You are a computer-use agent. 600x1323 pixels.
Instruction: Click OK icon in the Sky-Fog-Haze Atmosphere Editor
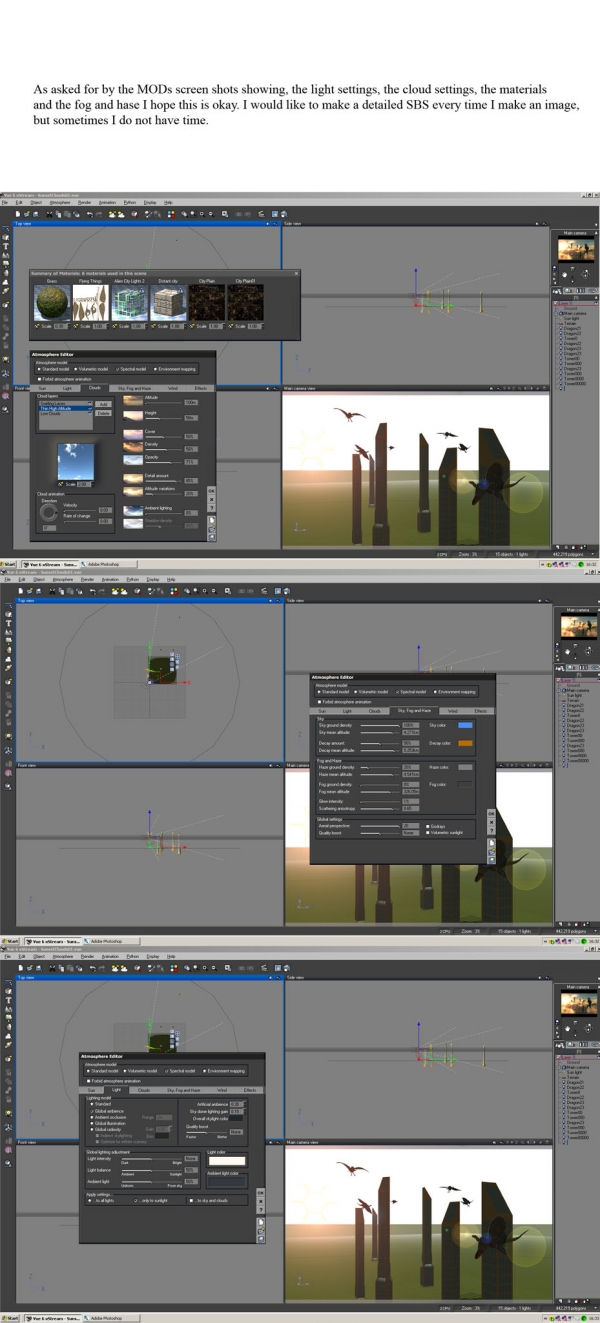491,813
